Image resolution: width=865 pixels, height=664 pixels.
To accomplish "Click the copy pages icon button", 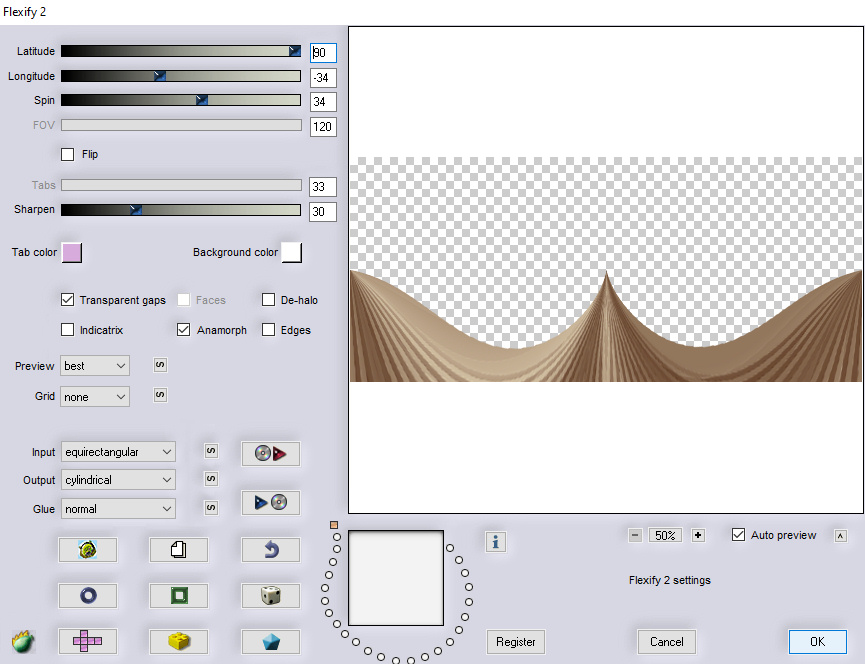I will click(178, 549).
